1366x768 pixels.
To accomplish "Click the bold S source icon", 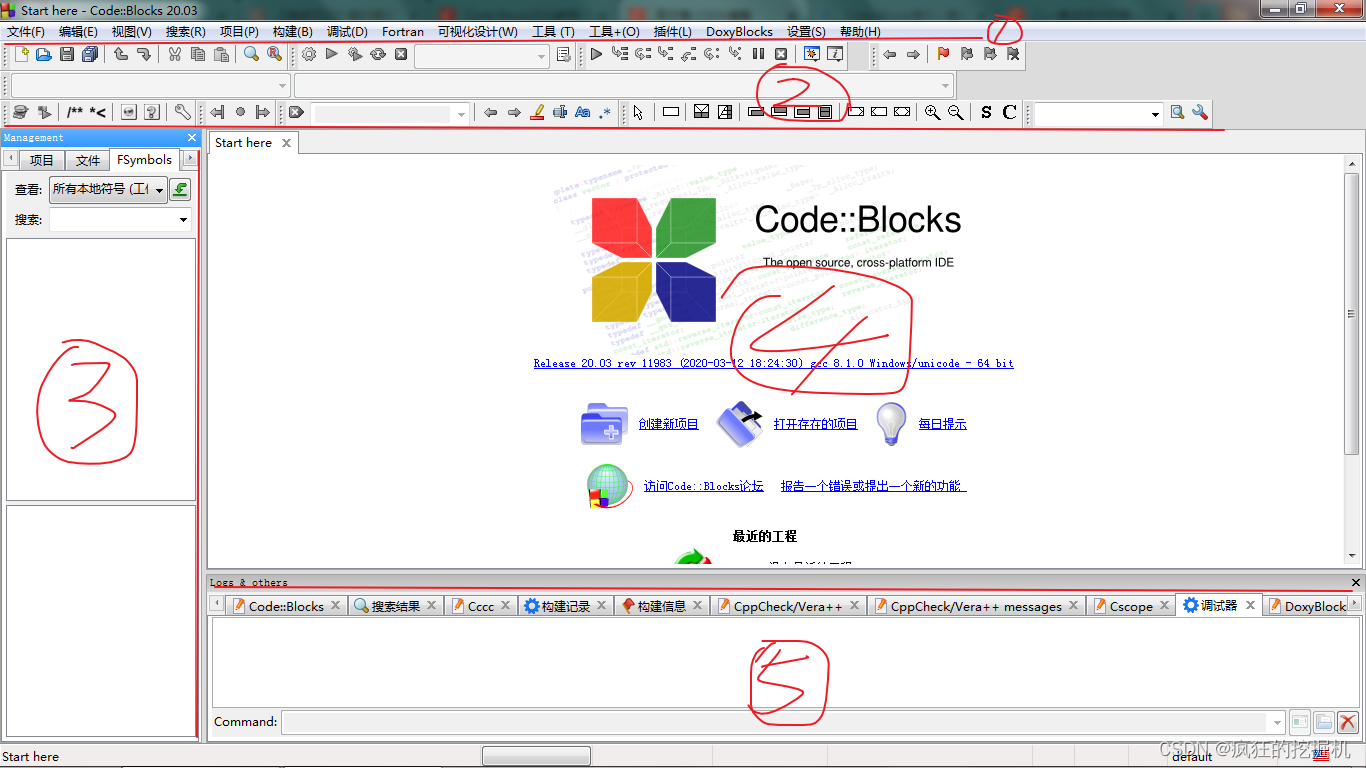I will click(x=986, y=112).
